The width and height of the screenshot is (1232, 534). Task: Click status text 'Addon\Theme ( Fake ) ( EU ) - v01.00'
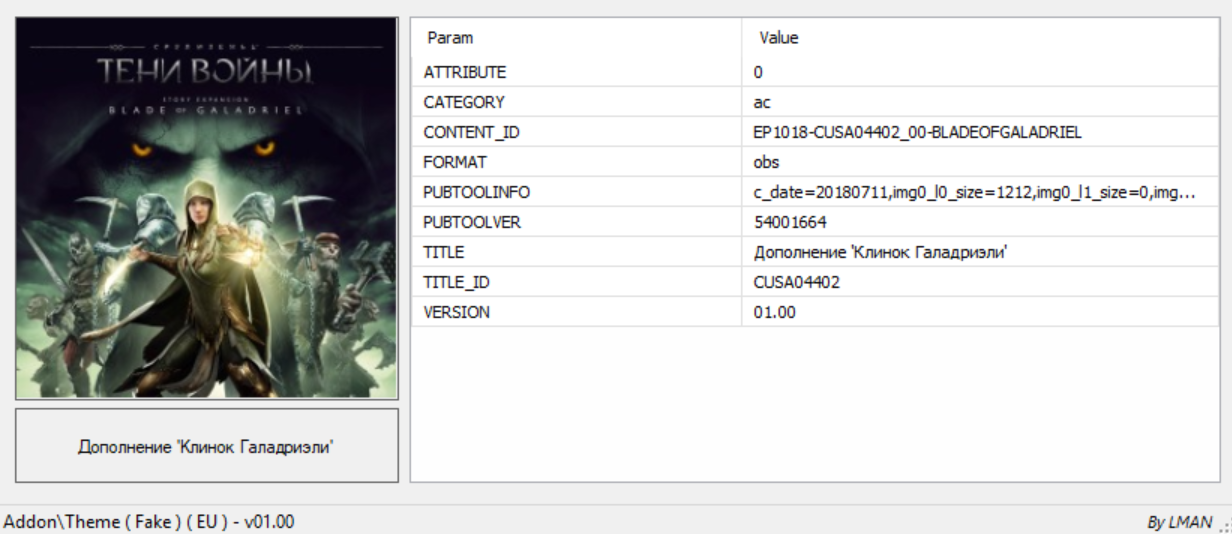click(149, 522)
